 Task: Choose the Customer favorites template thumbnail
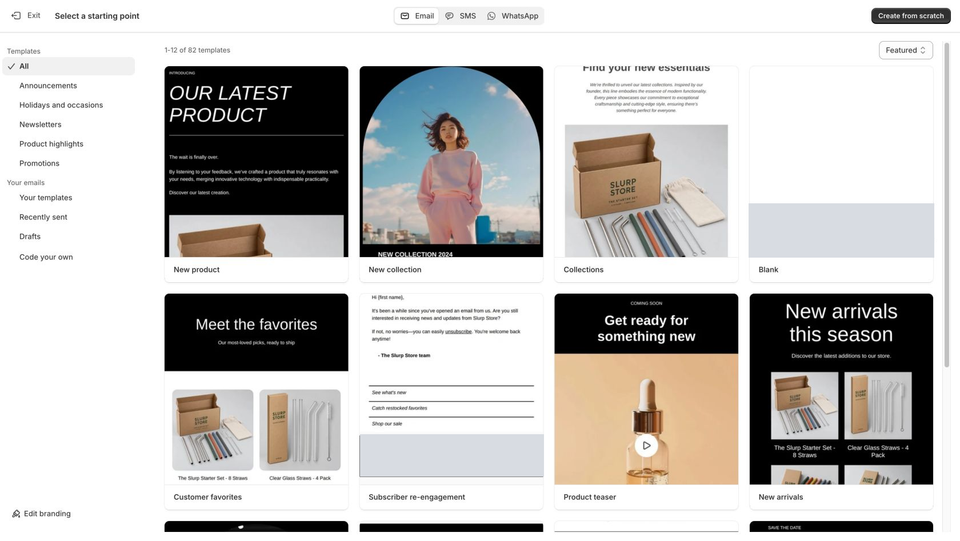point(256,389)
